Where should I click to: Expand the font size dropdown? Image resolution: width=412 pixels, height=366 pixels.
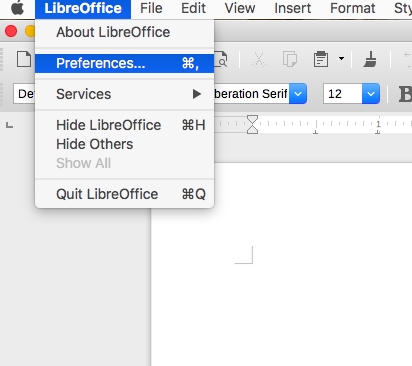[x=371, y=94]
